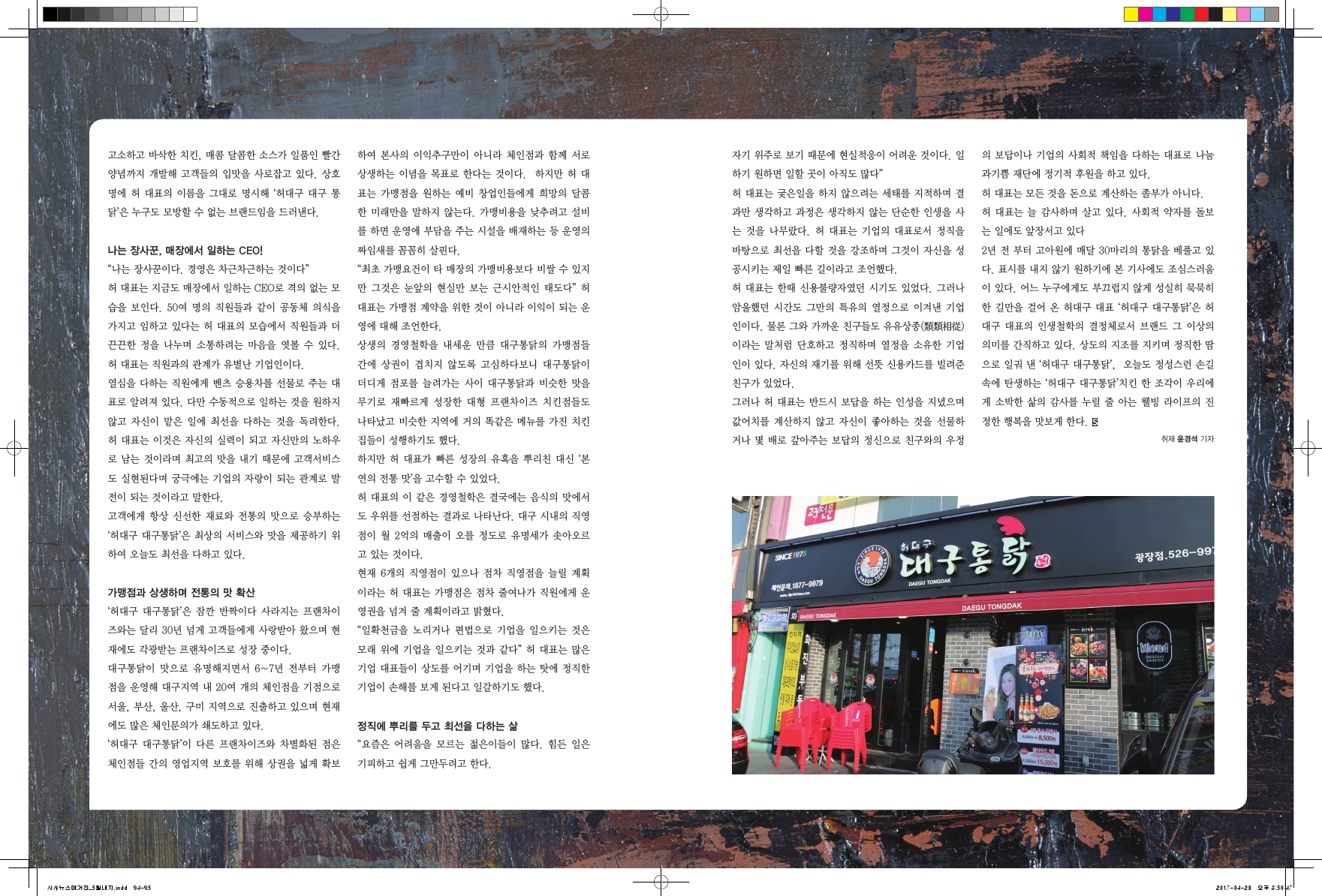Click the red rooster comb on the sign

(1011, 531)
